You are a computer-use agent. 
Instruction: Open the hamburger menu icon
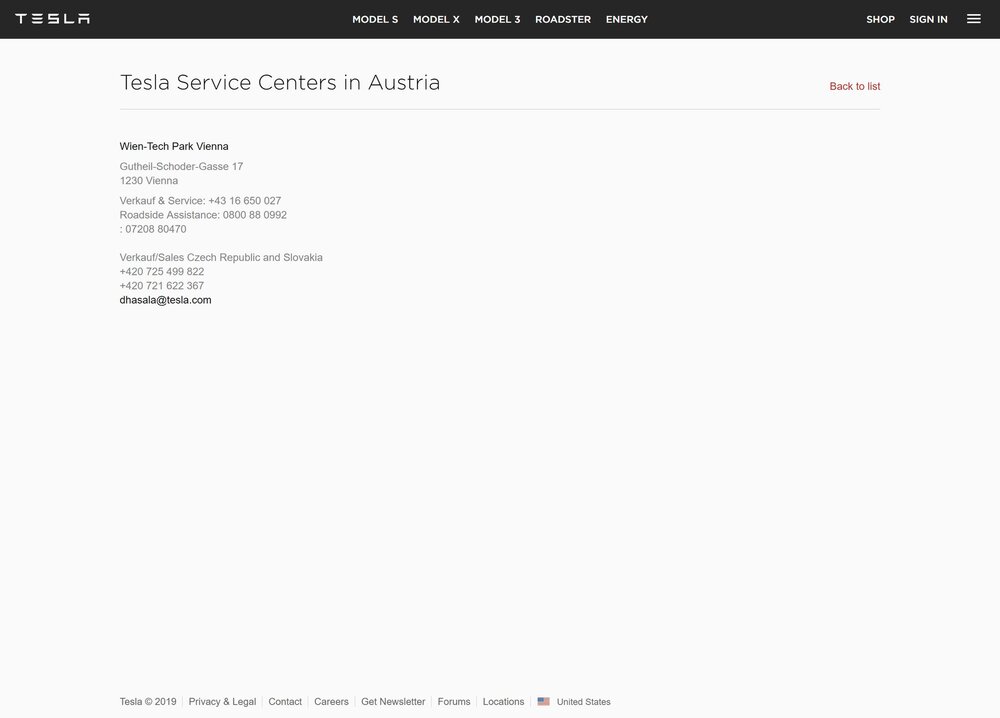pos(973,19)
